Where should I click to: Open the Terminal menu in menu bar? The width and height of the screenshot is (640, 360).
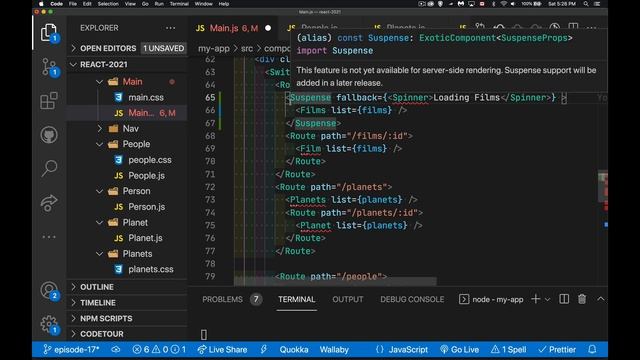tap(179, 4)
